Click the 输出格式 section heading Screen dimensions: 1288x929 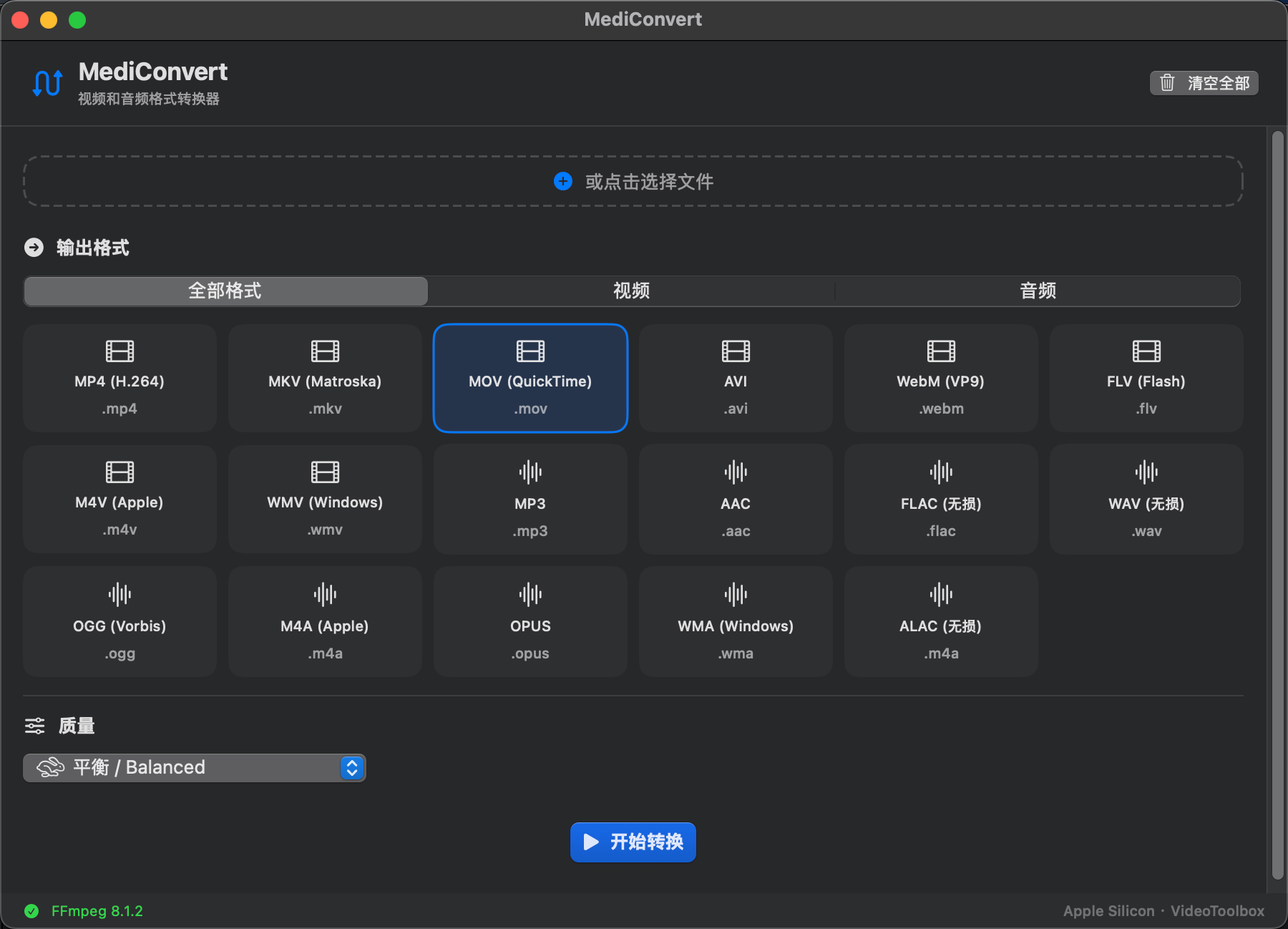click(x=93, y=248)
